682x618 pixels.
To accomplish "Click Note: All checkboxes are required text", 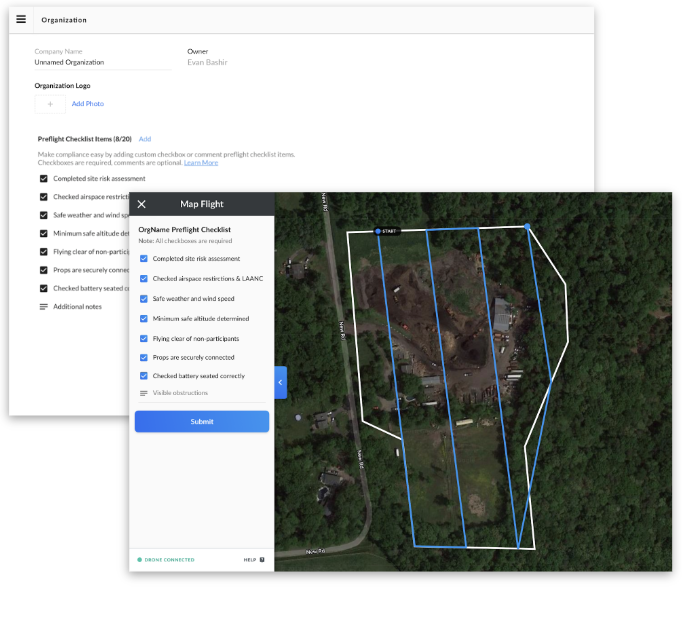I will pyautogui.click(x=185, y=241).
